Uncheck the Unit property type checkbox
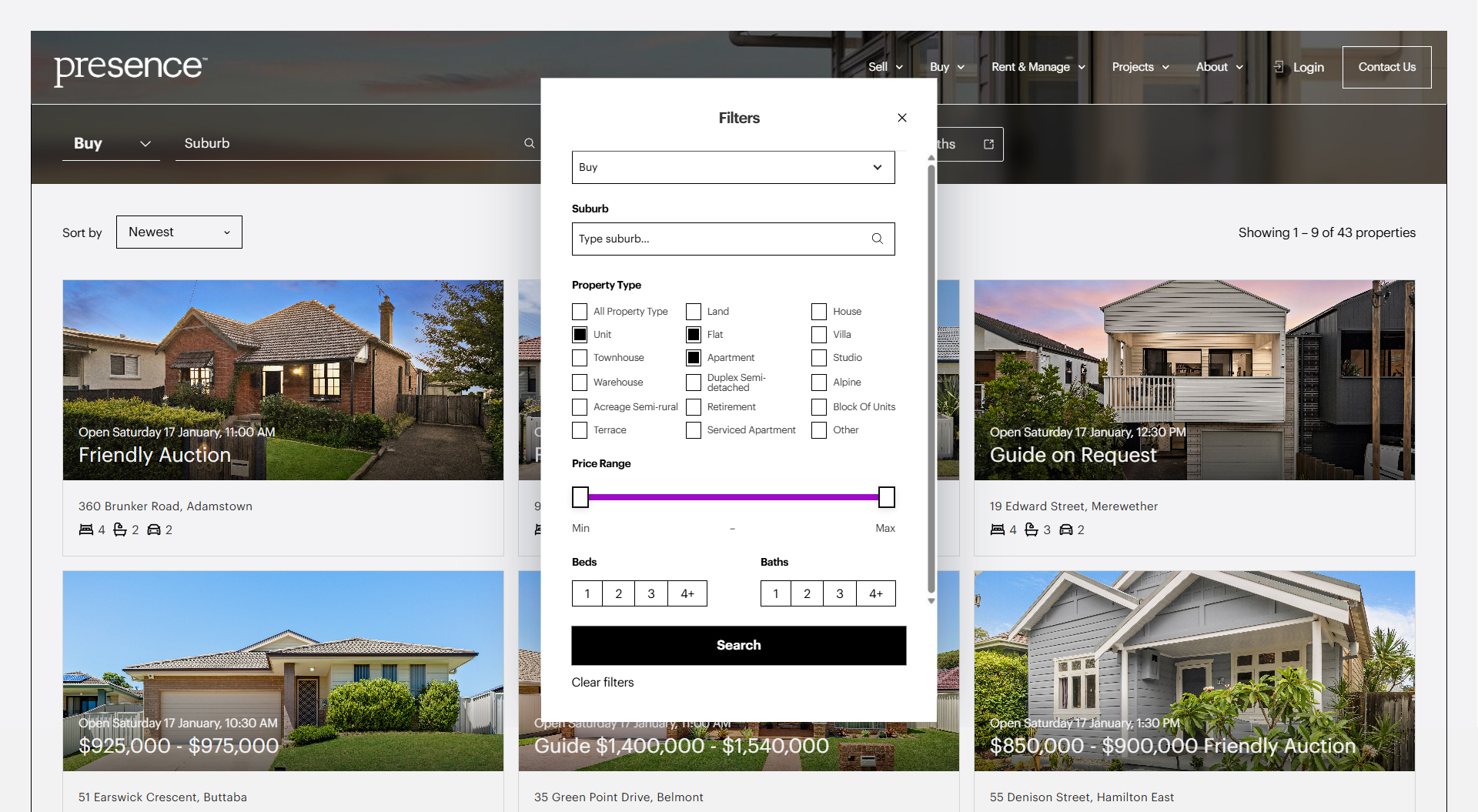 [580, 334]
